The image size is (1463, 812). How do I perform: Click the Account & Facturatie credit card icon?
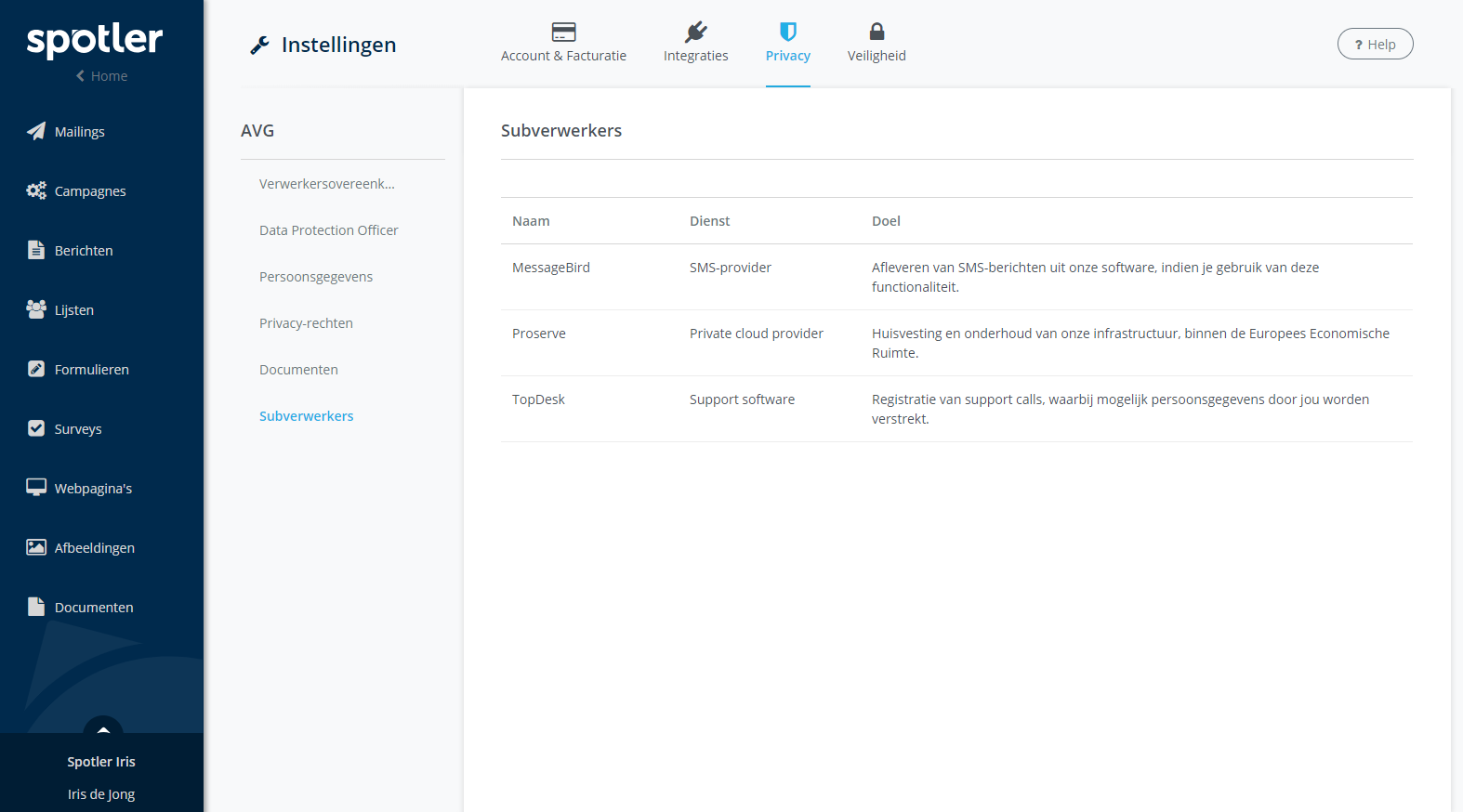(563, 33)
